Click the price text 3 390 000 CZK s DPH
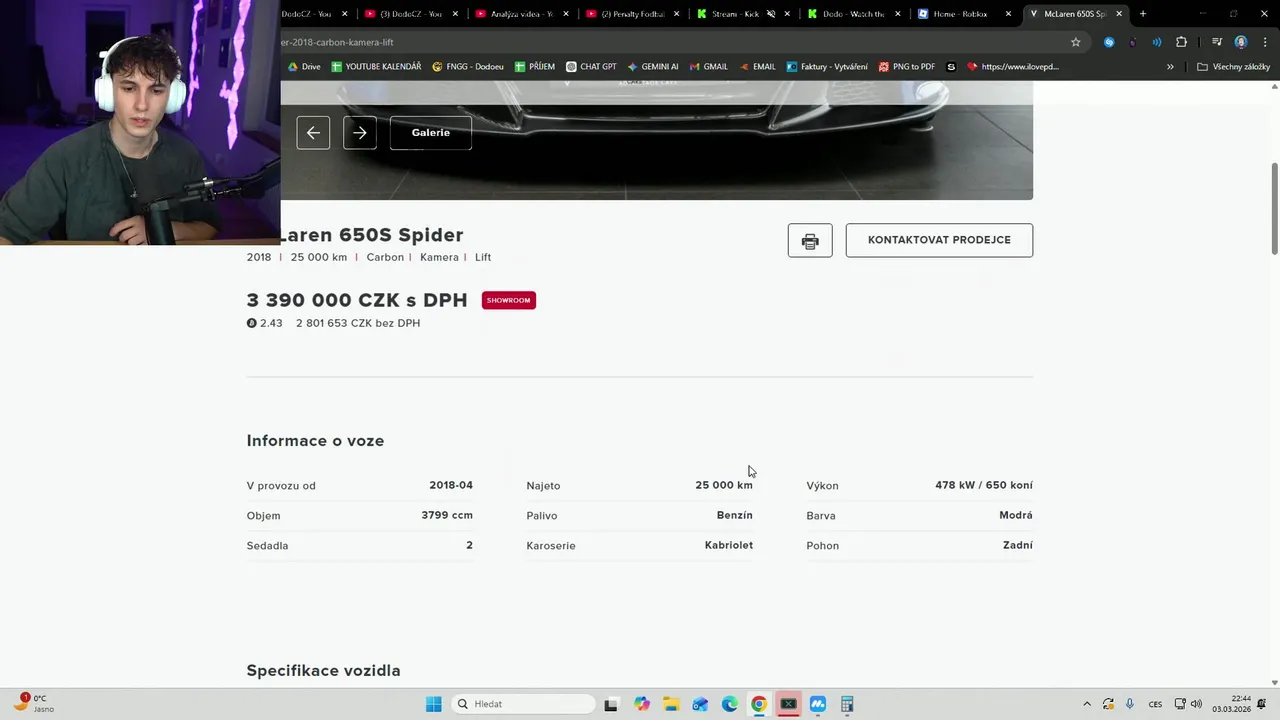This screenshot has width=1280, height=720. click(x=357, y=300)
